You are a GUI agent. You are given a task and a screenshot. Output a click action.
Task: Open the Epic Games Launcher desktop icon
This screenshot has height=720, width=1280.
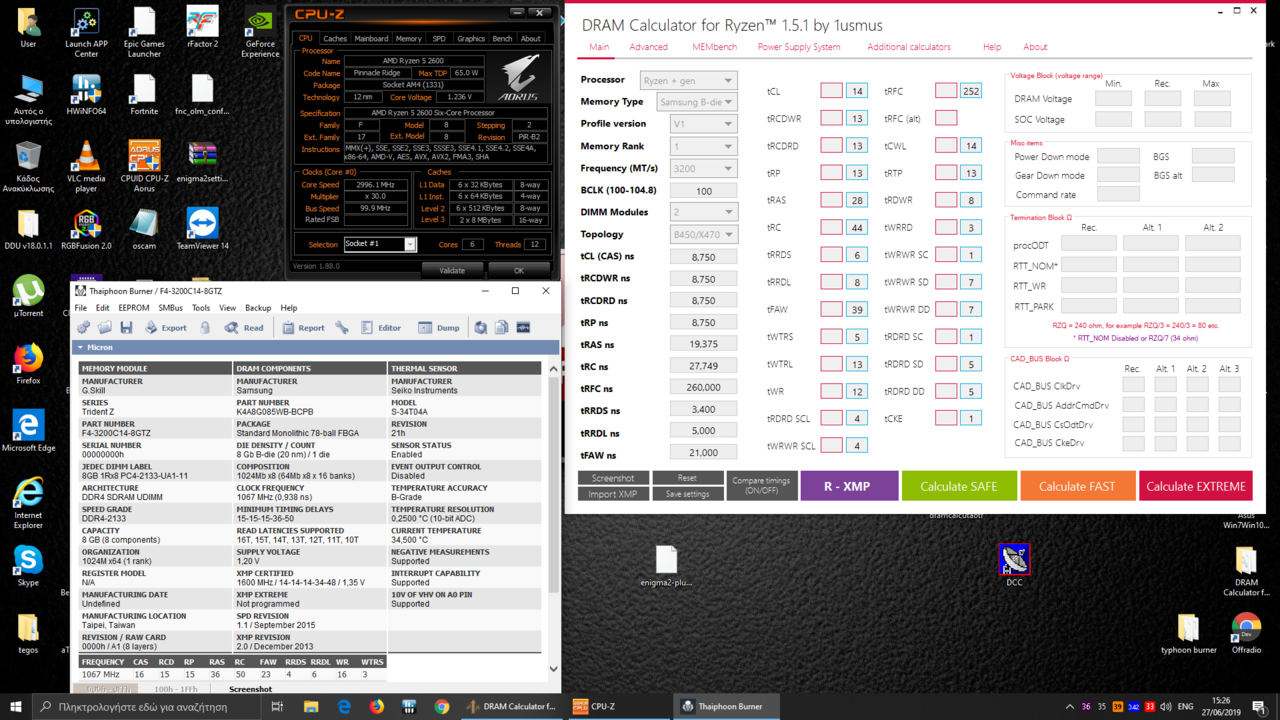[144, 33]
